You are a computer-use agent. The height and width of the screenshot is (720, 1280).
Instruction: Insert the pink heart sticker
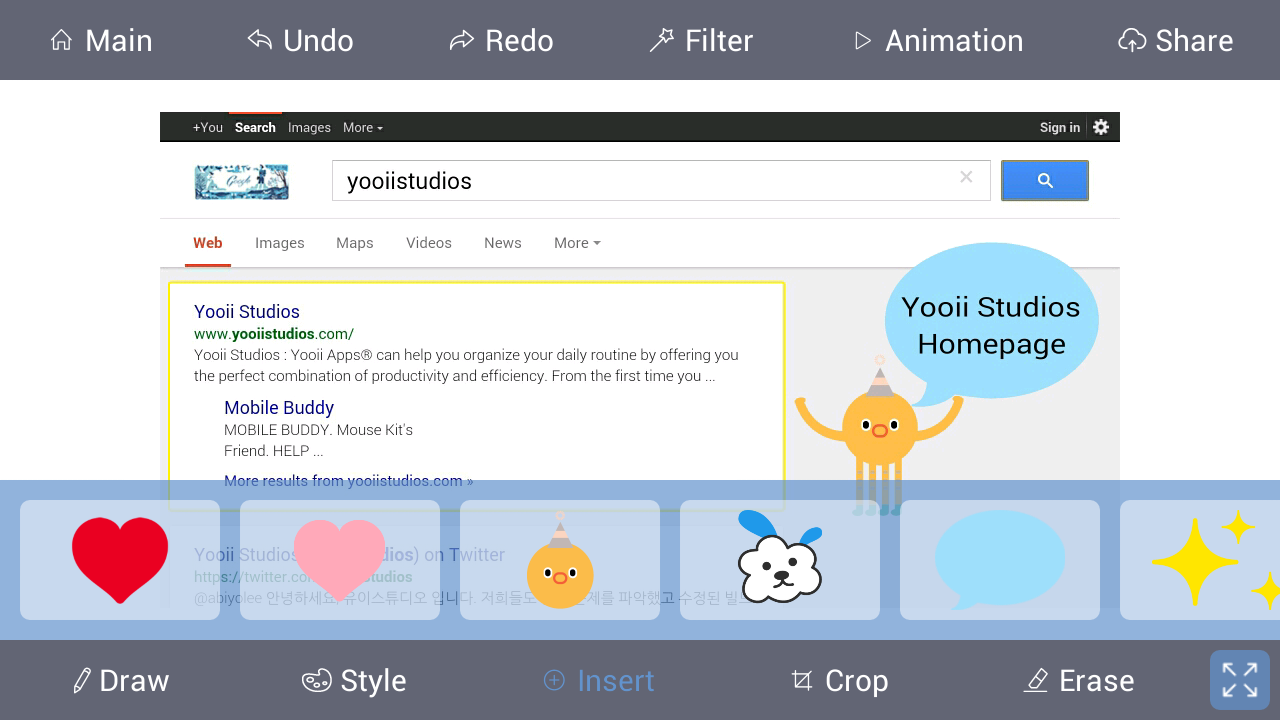[340, 560]
